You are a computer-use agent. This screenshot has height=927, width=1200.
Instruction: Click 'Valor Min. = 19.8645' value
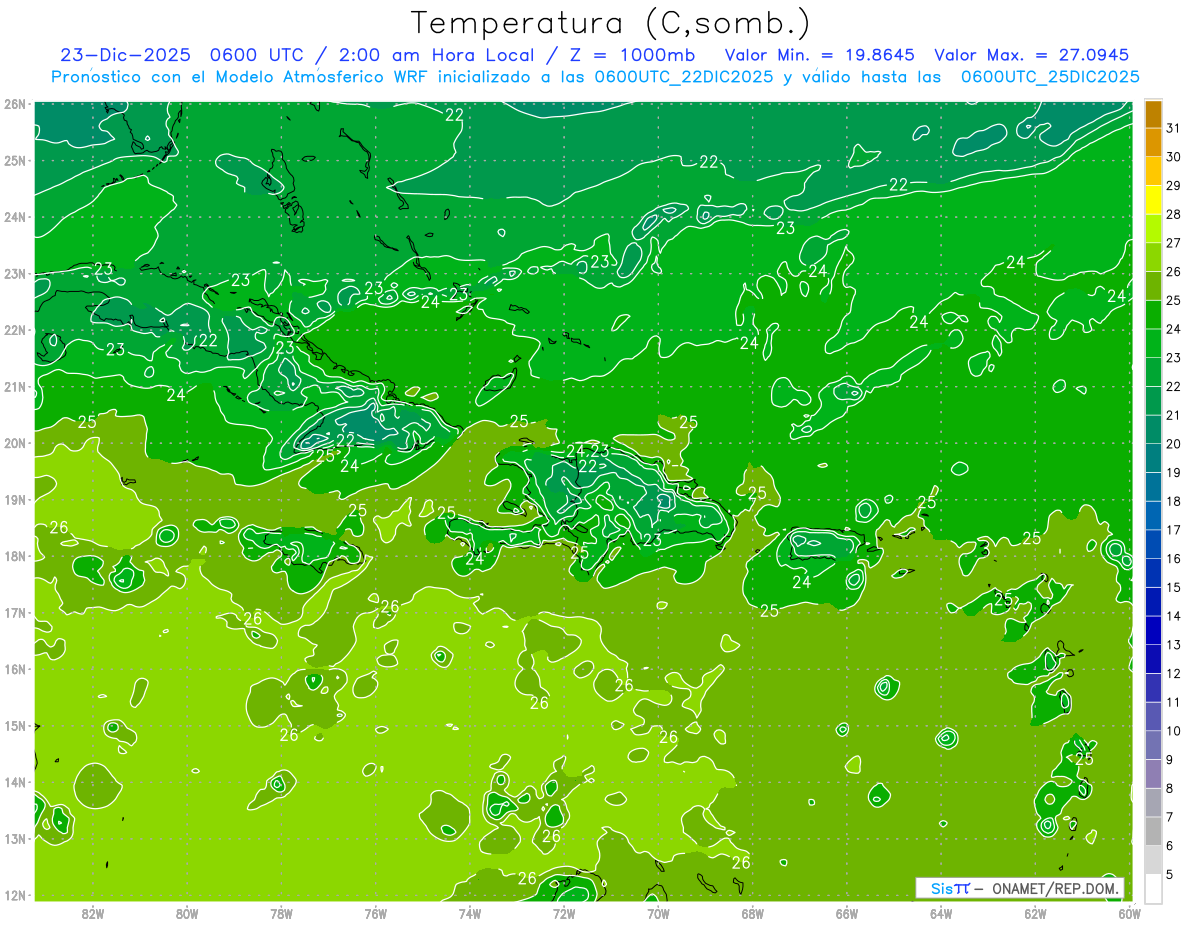point(819,55)
